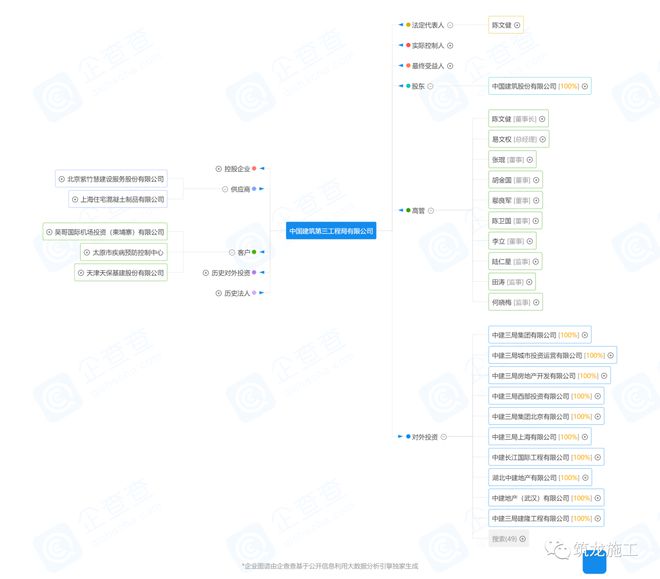
Task: Click the red dot of 实际控制人
Action: 408,45
